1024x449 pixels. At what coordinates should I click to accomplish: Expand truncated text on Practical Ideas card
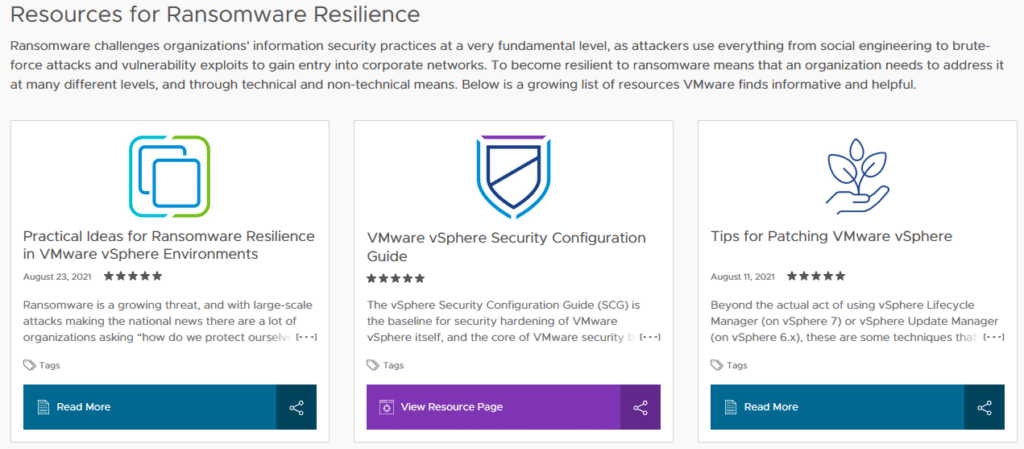(x=306, y=337)
